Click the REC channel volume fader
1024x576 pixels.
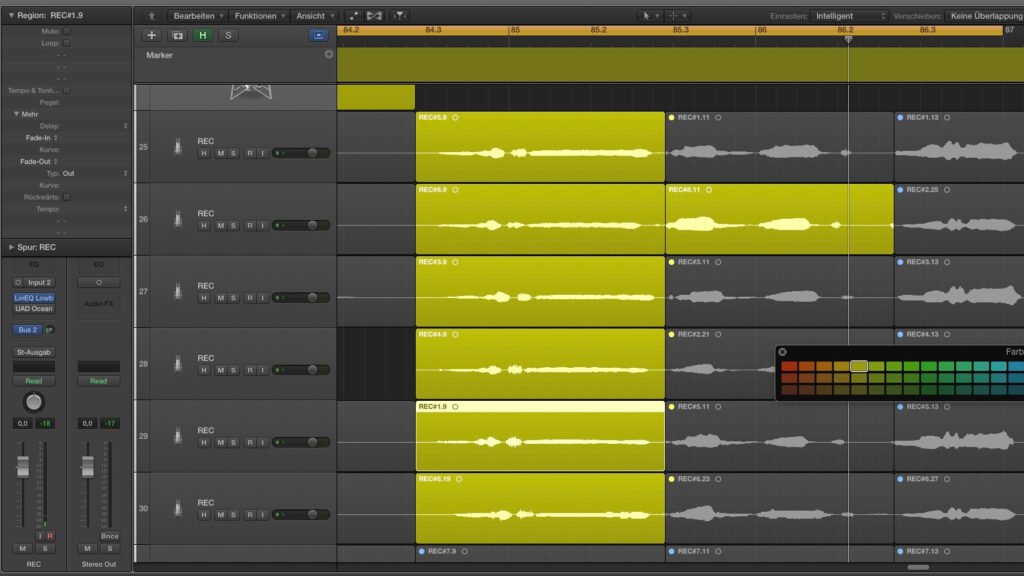(x=23, y=466)
